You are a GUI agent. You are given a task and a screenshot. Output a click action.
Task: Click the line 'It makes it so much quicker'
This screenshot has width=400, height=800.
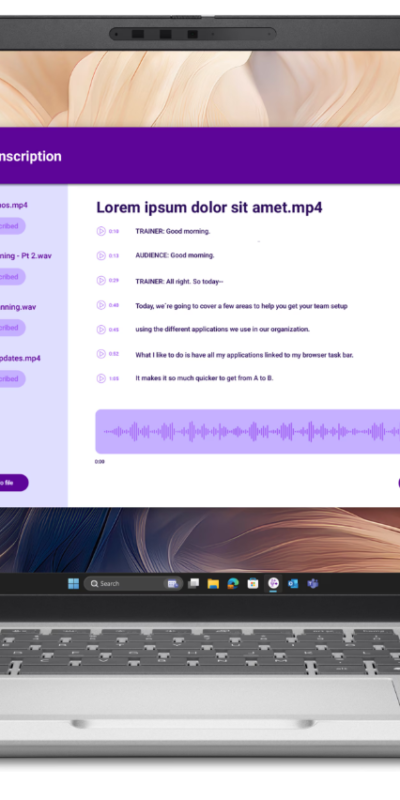pyautogui.click(x=204, y=379)
